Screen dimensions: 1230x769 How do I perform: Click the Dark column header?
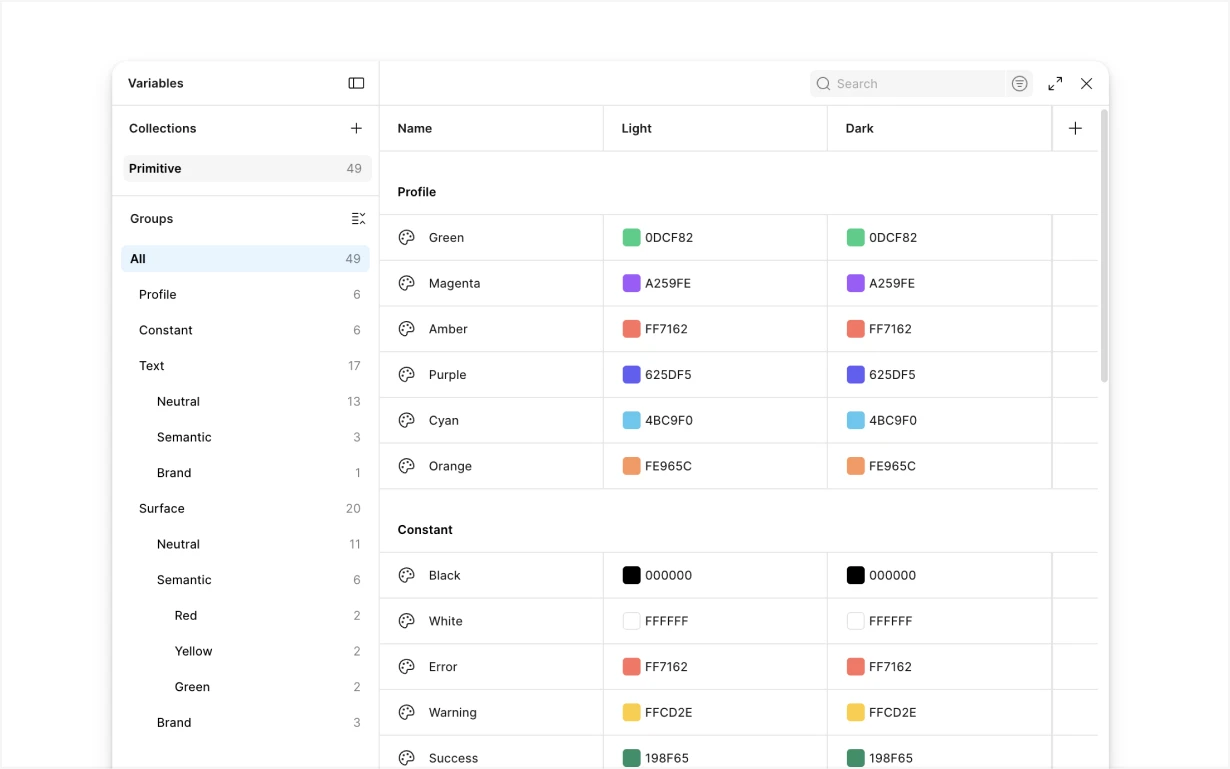(859, 128)
